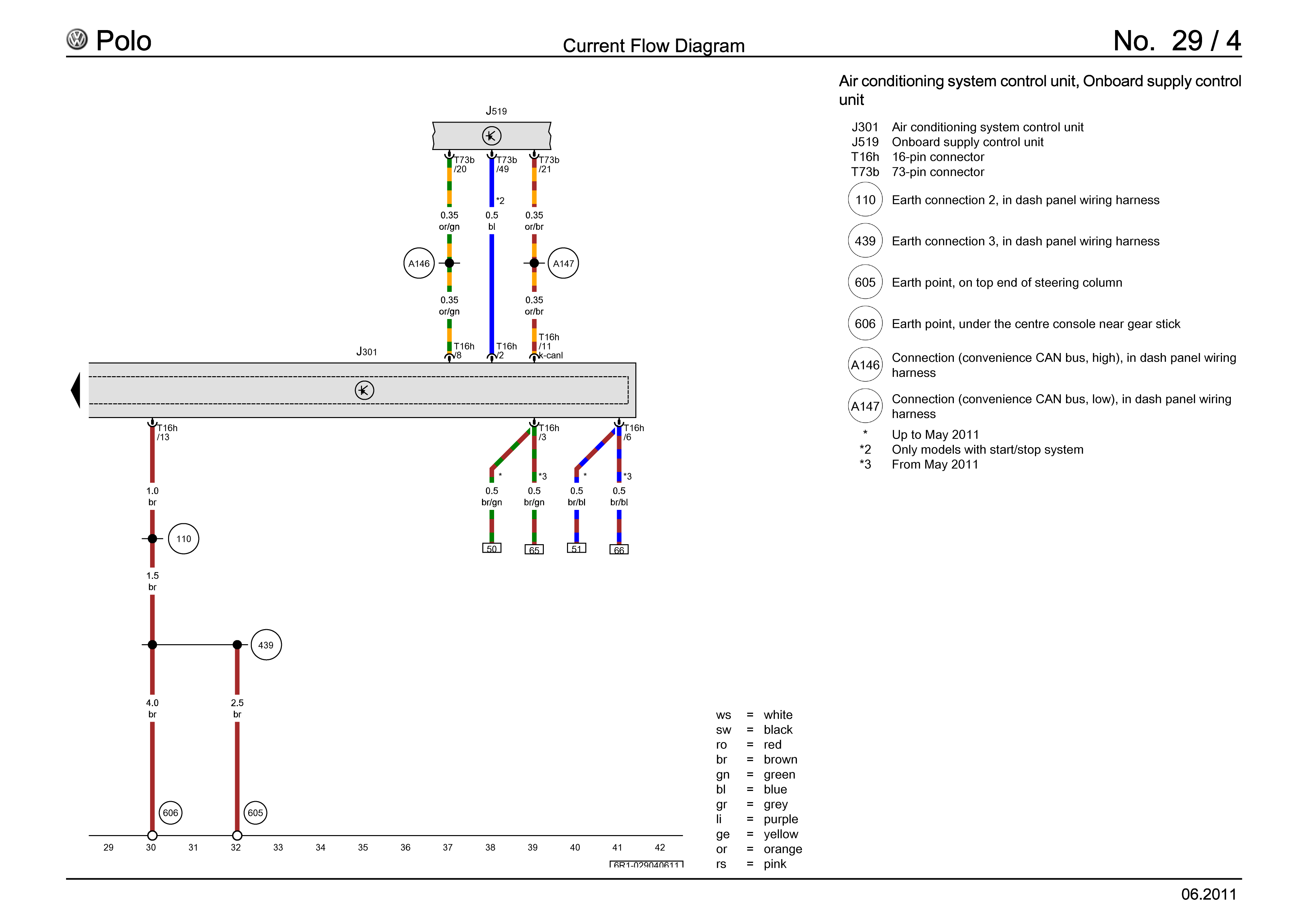Viewport: 1308px width, 924px height.
Task: Click the boxed reference number 51
Action: tap(577, 548)
